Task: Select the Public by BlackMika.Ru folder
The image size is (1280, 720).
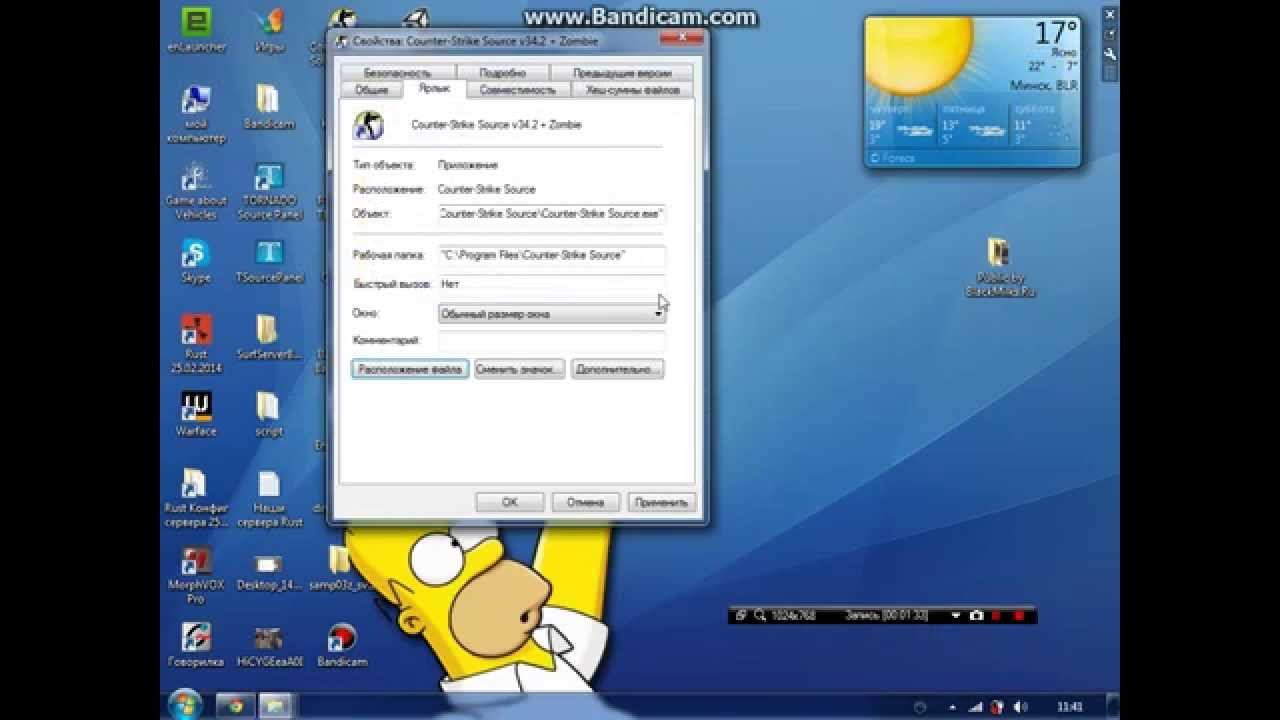Action: click(x=999, y=266)
